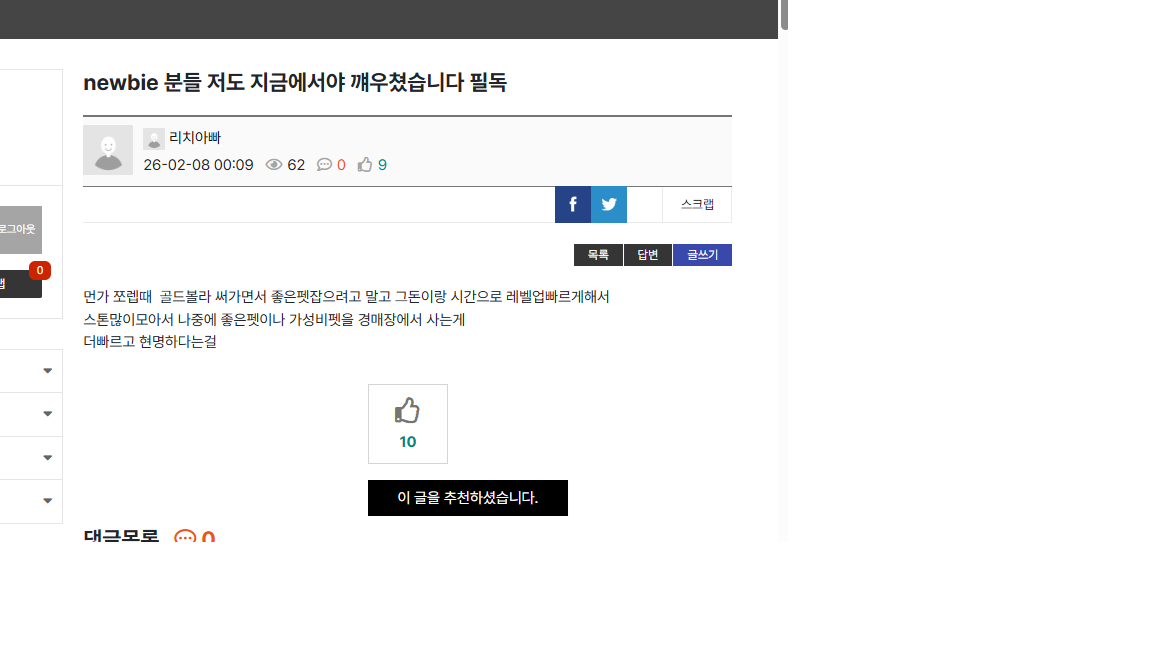Click the comment bubble icon in post header
Screen dimensions: 1152x648
[324, 165]
